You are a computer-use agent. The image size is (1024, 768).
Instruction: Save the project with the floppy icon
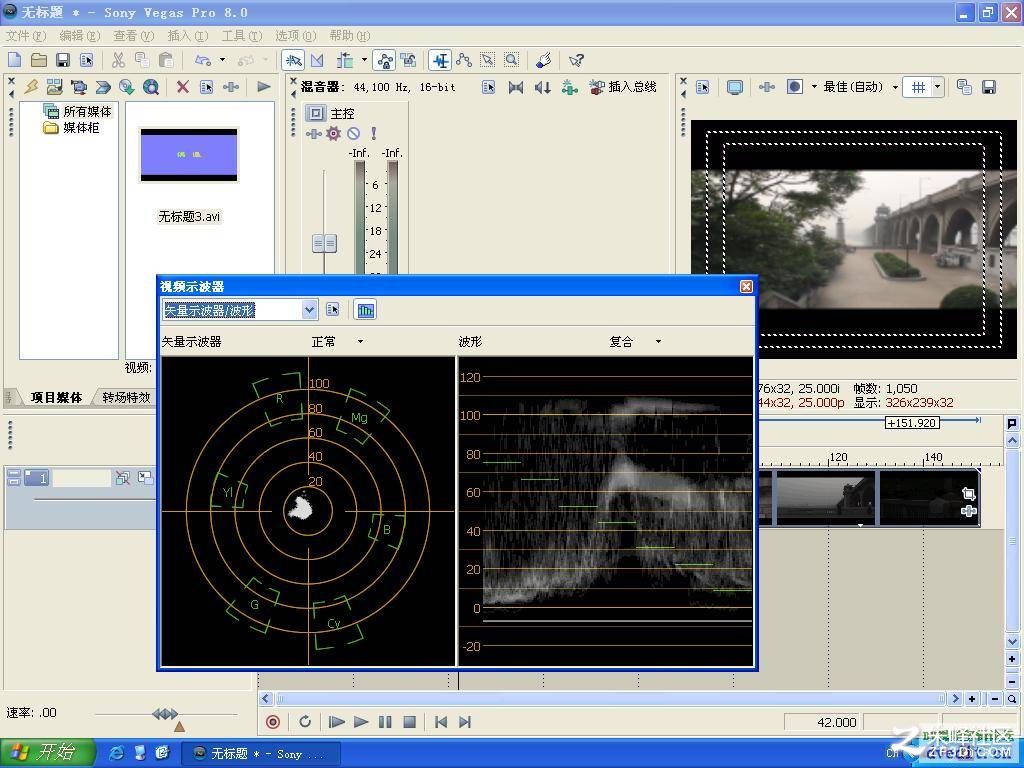(63, 61)
